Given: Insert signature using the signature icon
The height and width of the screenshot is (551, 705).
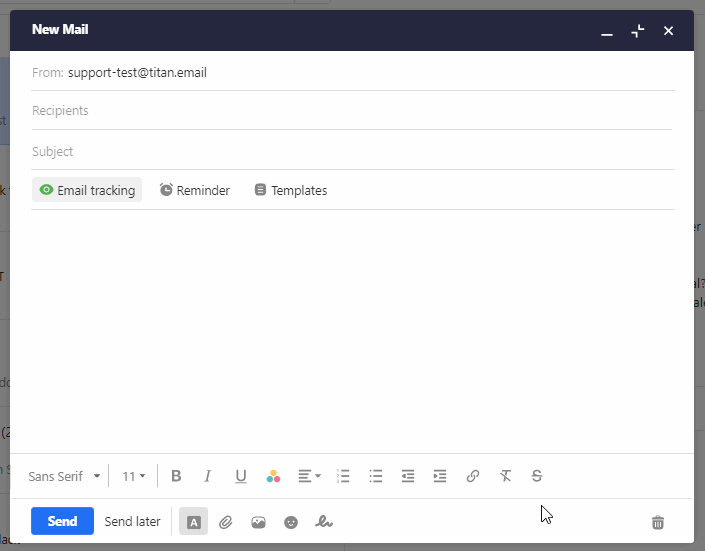Looking at the screenshot, I should (324, 522).
